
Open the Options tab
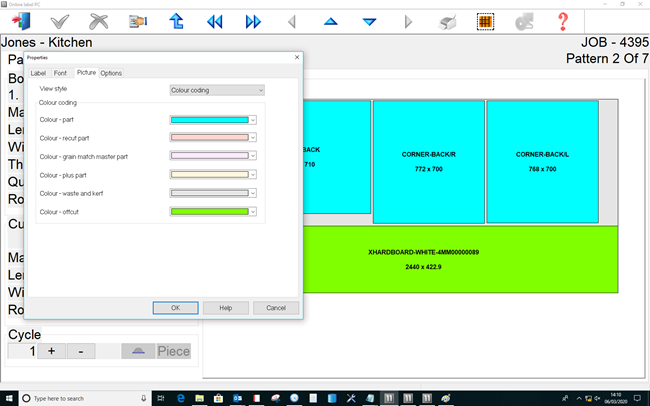pos(111,73)
